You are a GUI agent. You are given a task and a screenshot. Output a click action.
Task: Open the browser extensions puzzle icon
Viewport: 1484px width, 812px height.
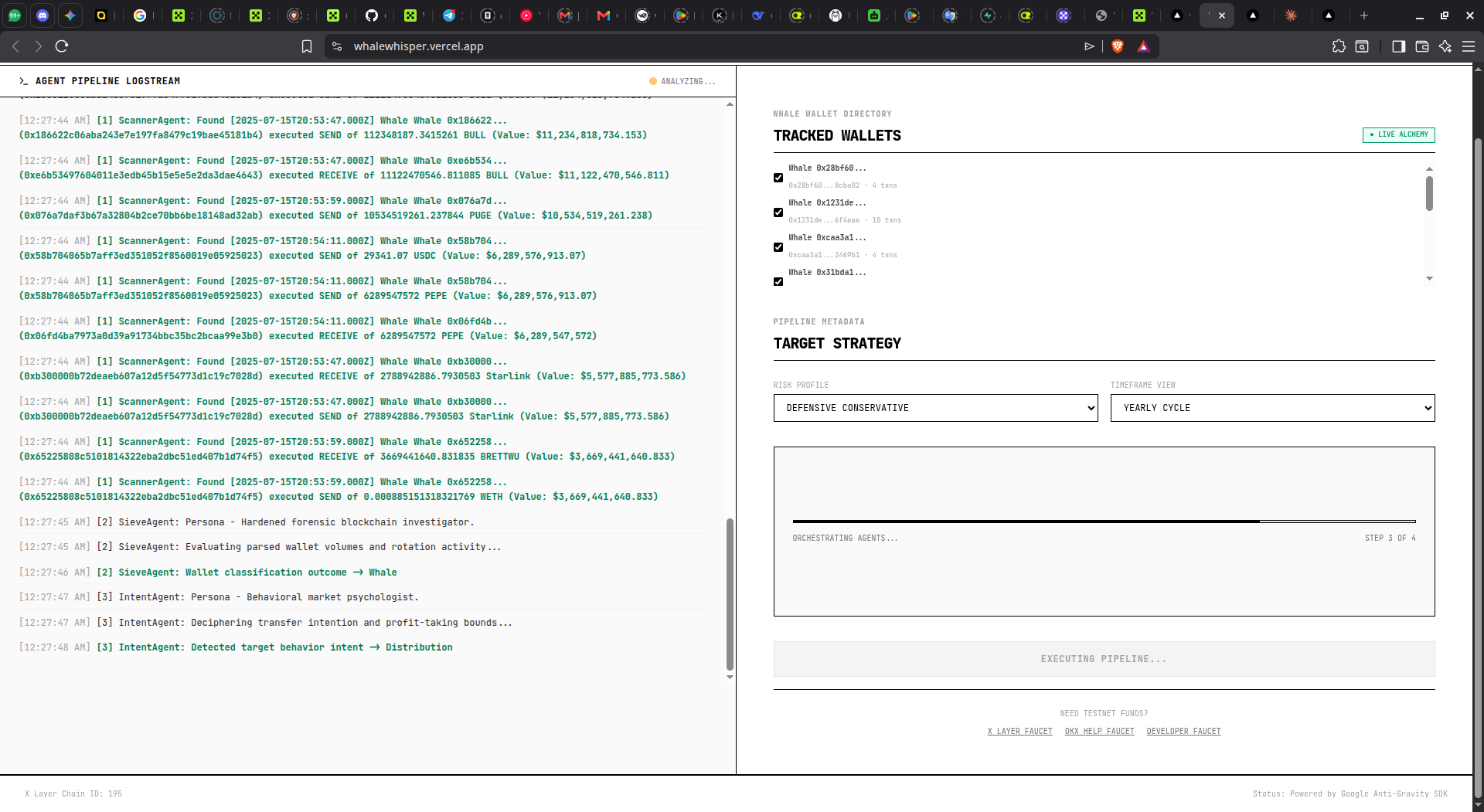(x=1339, y=46)
